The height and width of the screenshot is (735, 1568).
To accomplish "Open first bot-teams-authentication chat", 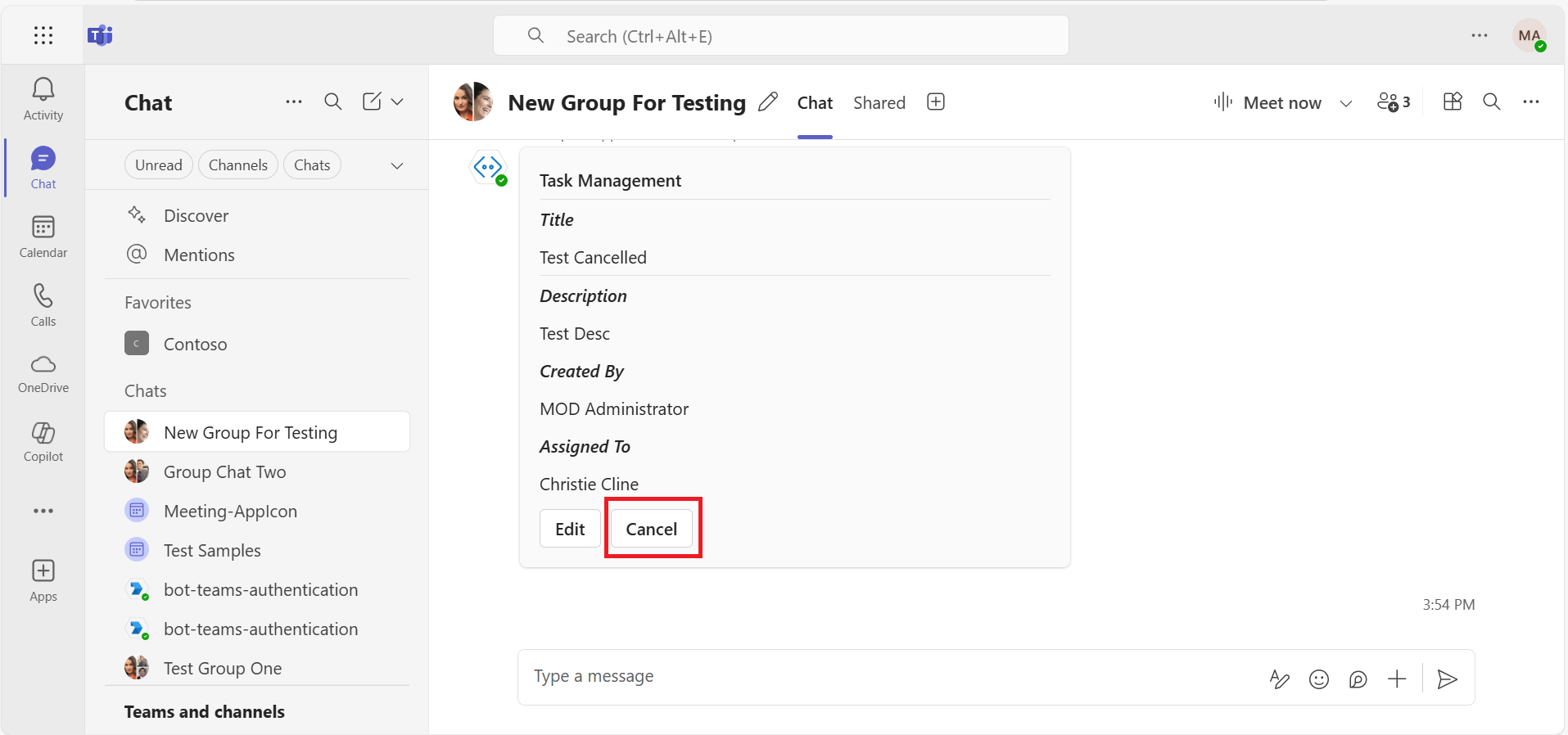I will point(256,589).
